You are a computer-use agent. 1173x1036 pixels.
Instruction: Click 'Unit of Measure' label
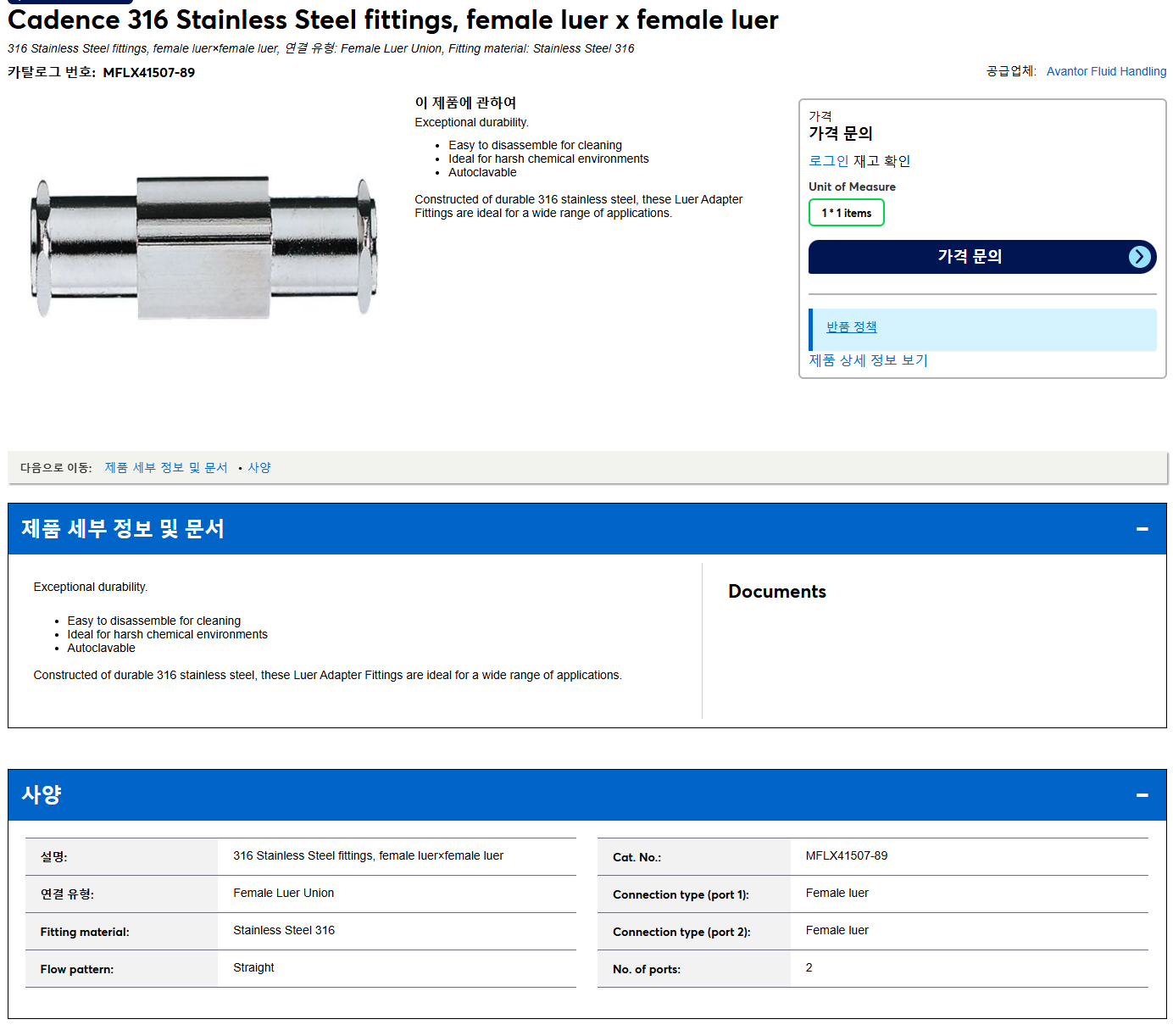(852, 187)
